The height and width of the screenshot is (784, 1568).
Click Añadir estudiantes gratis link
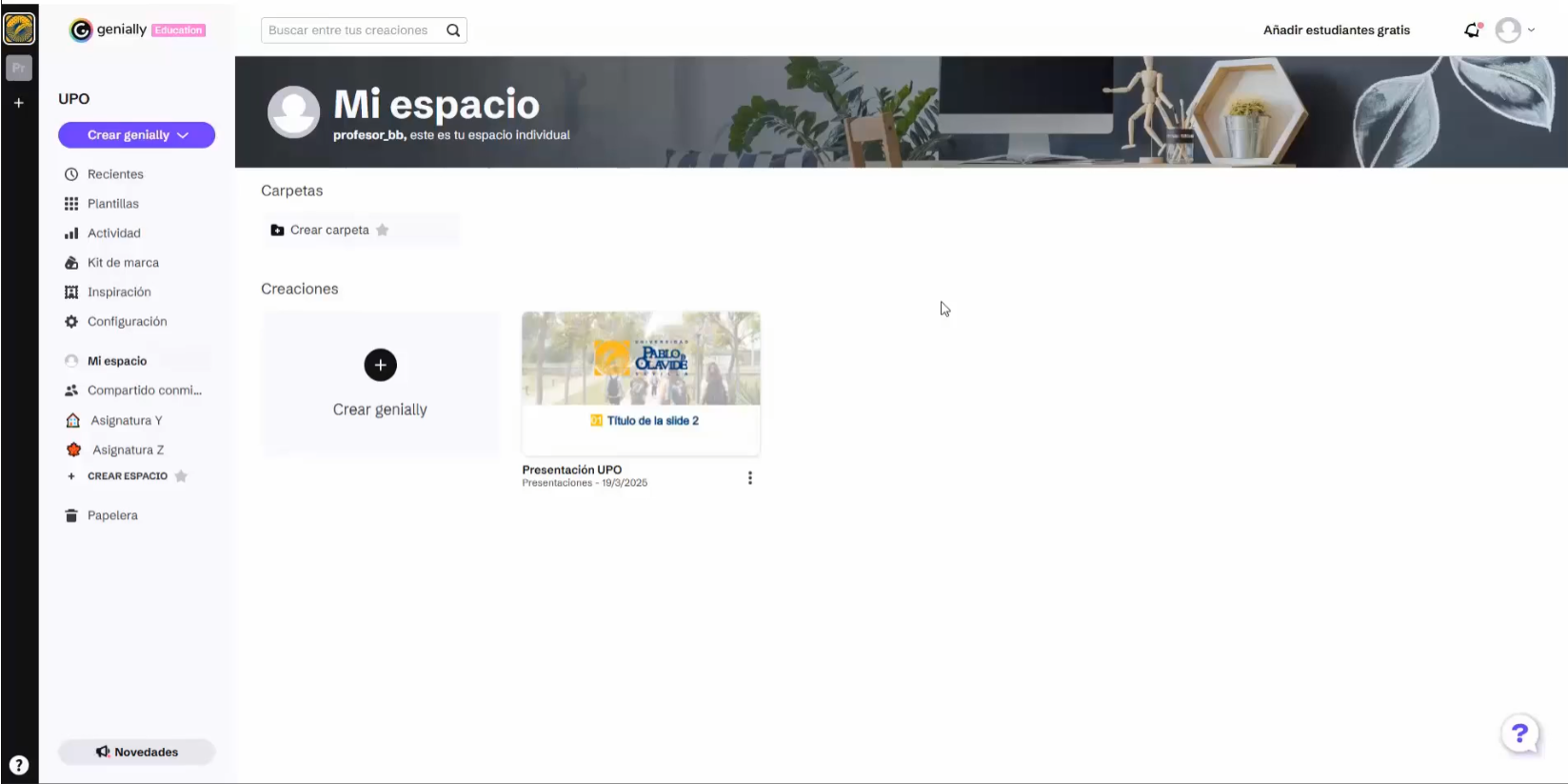pyautogui.click(x=1336, y=30)
